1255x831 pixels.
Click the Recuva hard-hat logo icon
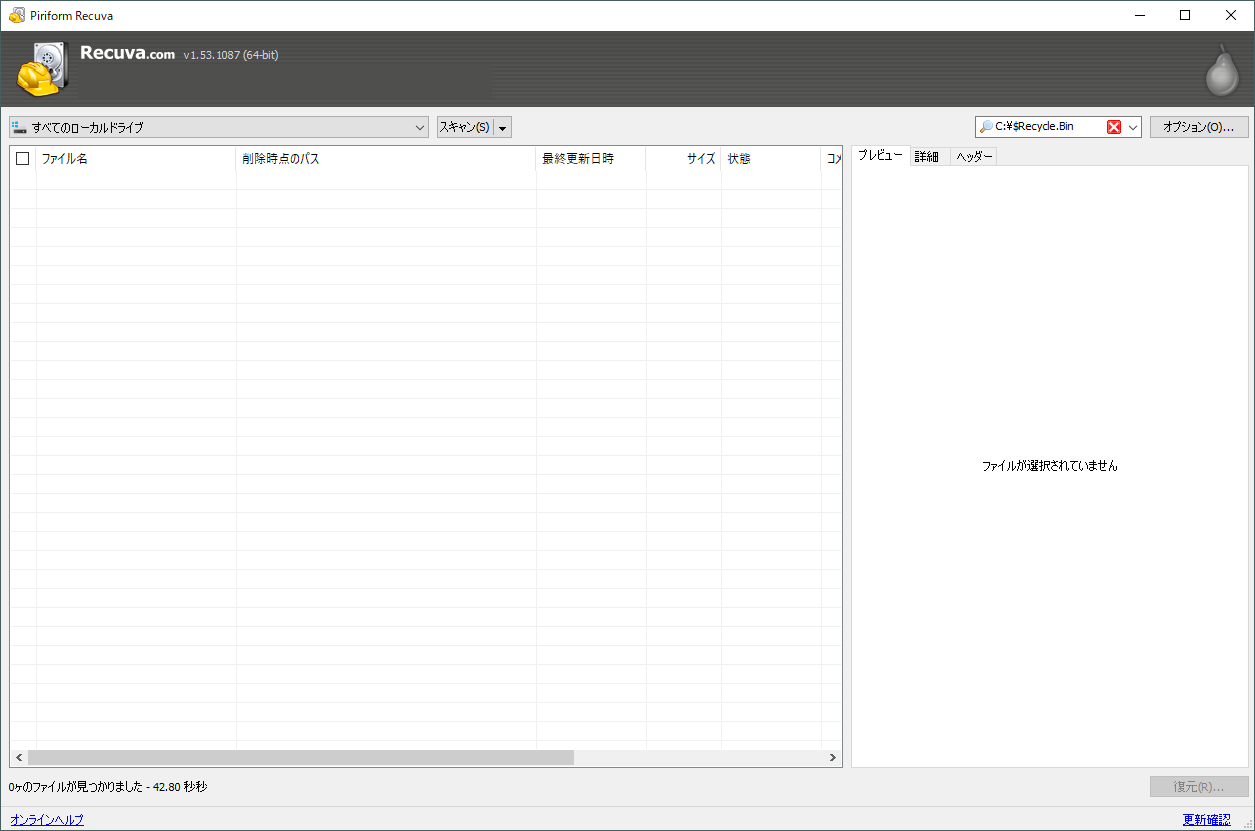pyautogui.click(x=42, y=70)
